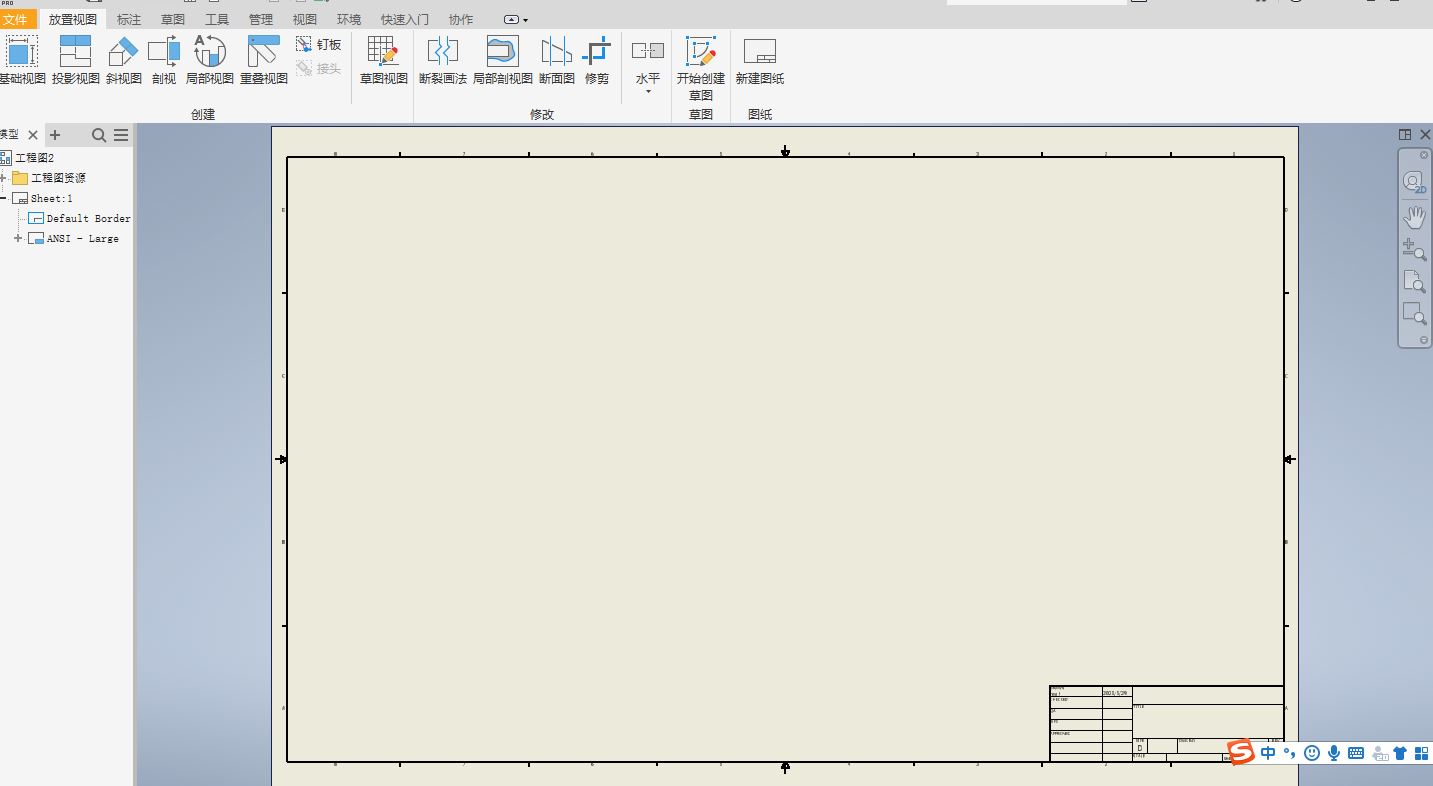This screenshot has width=1433, height=786.
Task: Expand the 工程图资源 folder node
Action: (3, 178)
